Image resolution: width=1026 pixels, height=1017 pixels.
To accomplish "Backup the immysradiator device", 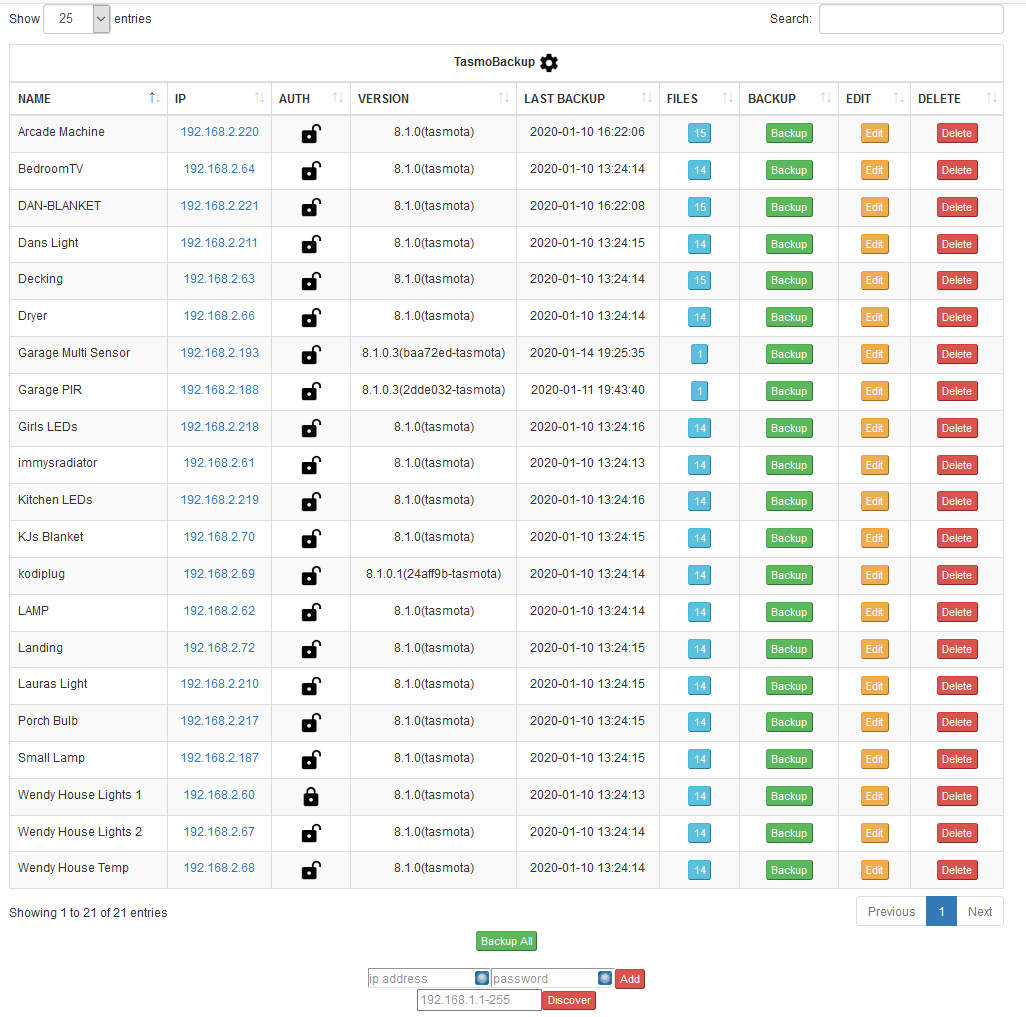I will [789, 465].
